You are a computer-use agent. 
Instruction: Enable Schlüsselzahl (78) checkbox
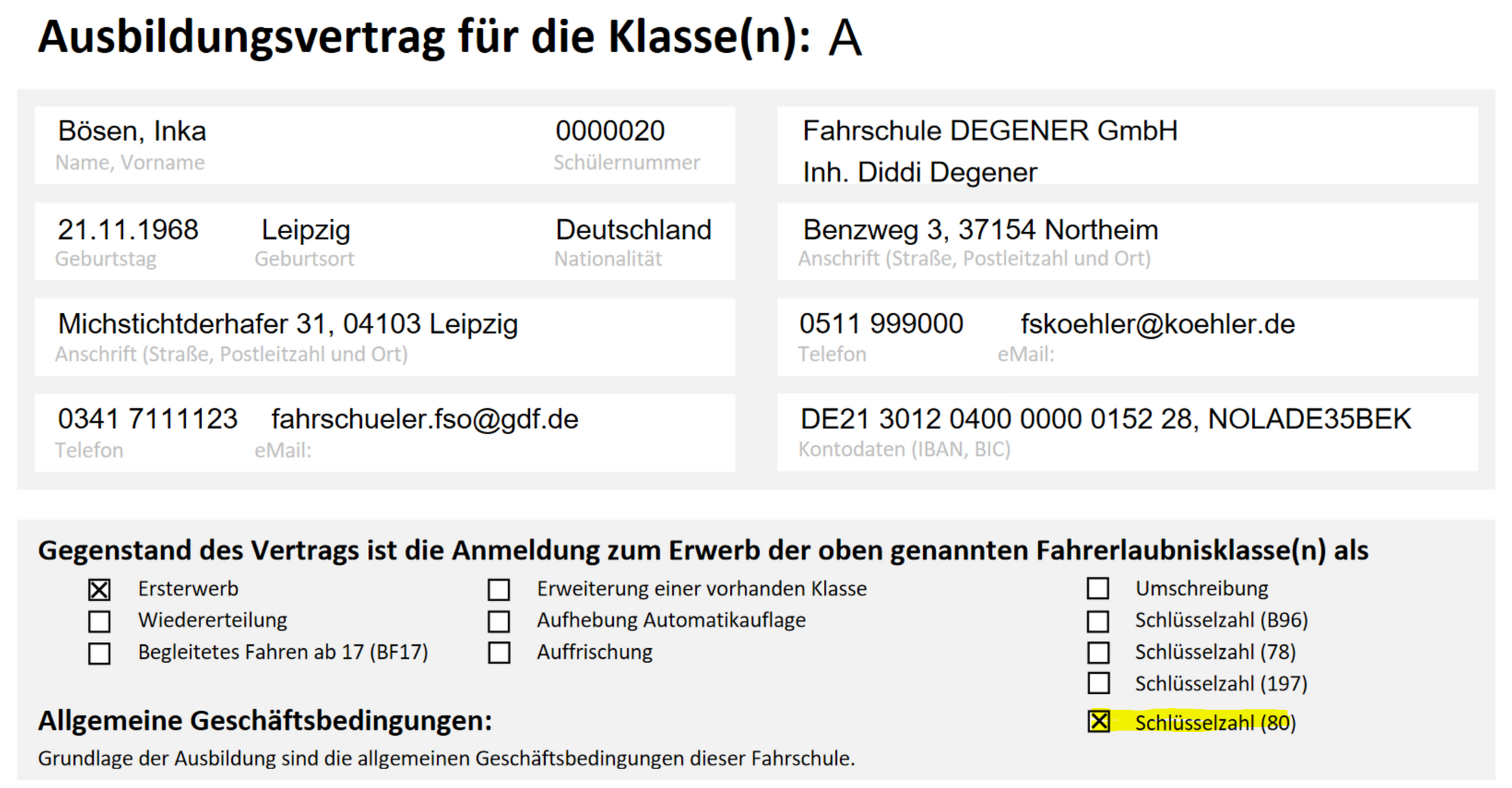tap(1098, 652)
